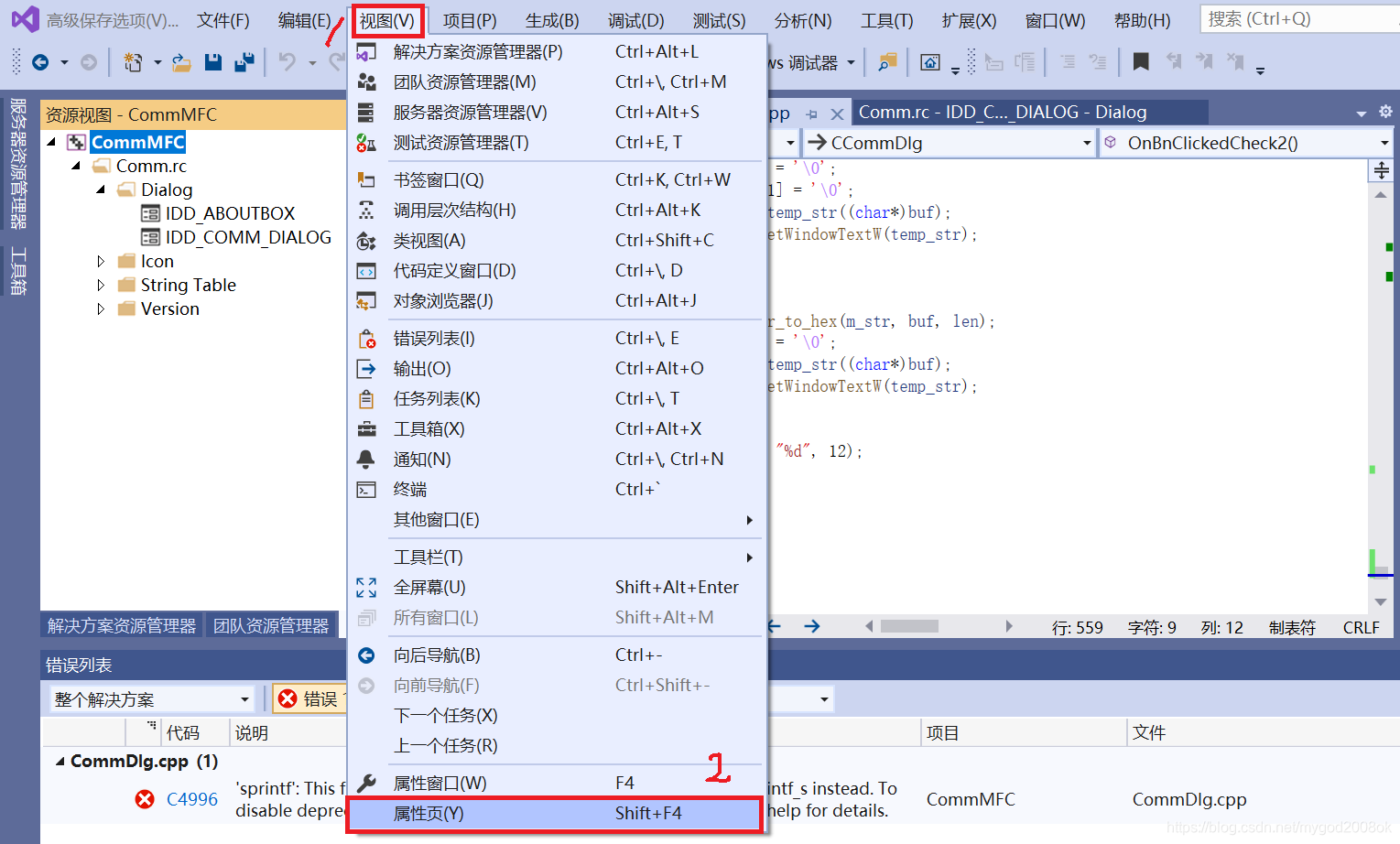
Task: Open Properties Window menu entry (F4)
Action: pyautogui.click(x=557, y=784)
